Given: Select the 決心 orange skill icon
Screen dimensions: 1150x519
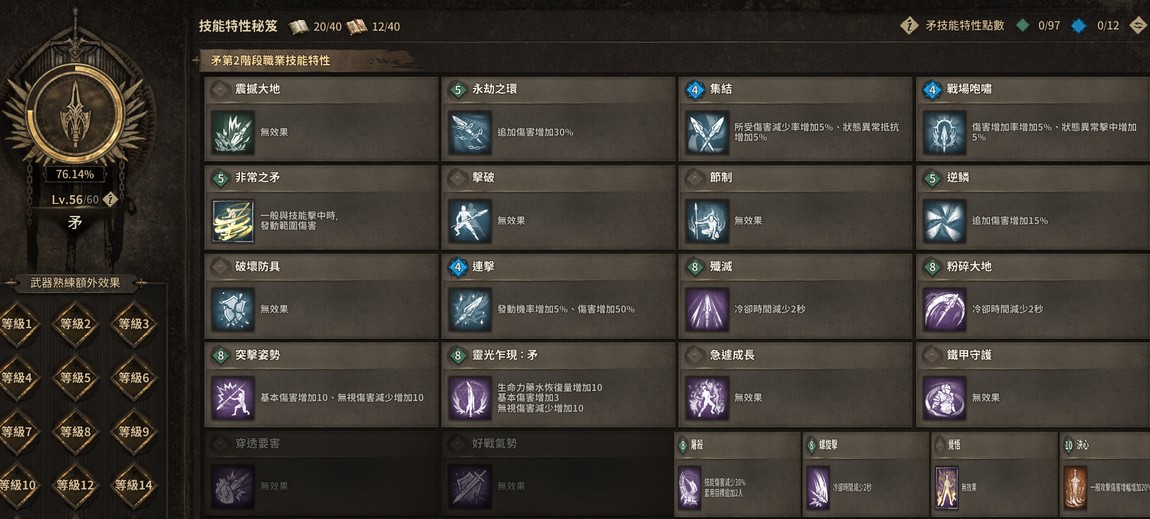Looking at the screenshot, I should tap(1074, 487).
